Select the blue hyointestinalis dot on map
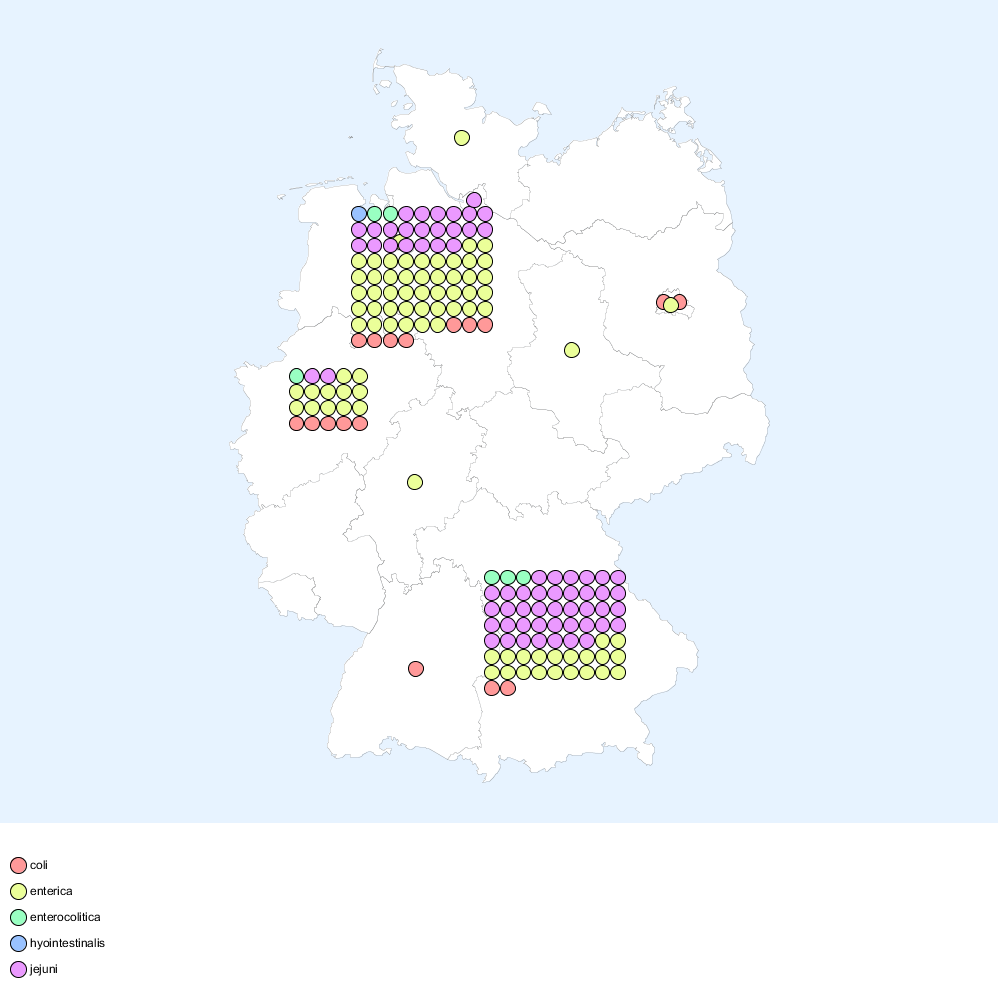Image resolution: width=998 pixels, height=984 pixels. [359, 214]
